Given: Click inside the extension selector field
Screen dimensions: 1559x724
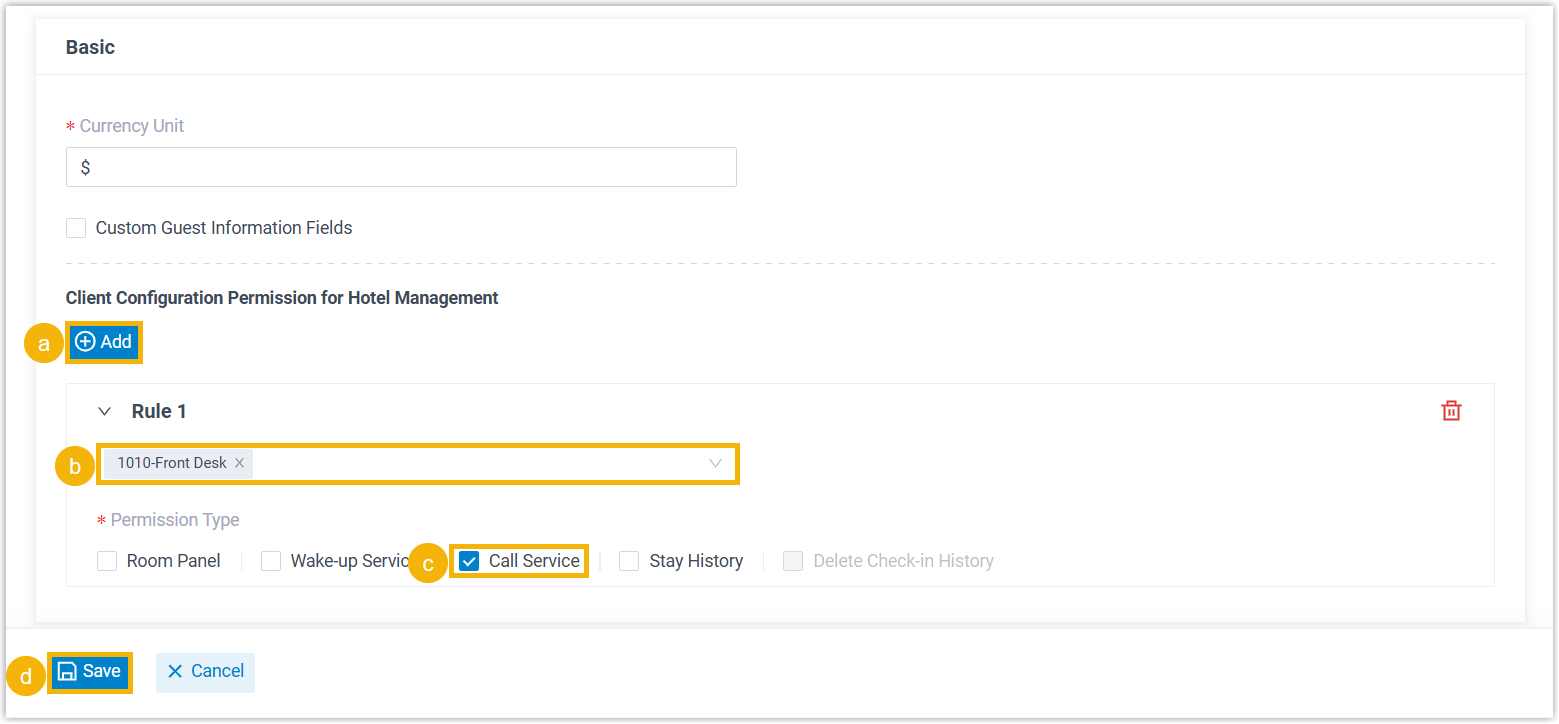Looking at the screenshot, I should click(480, 463).
